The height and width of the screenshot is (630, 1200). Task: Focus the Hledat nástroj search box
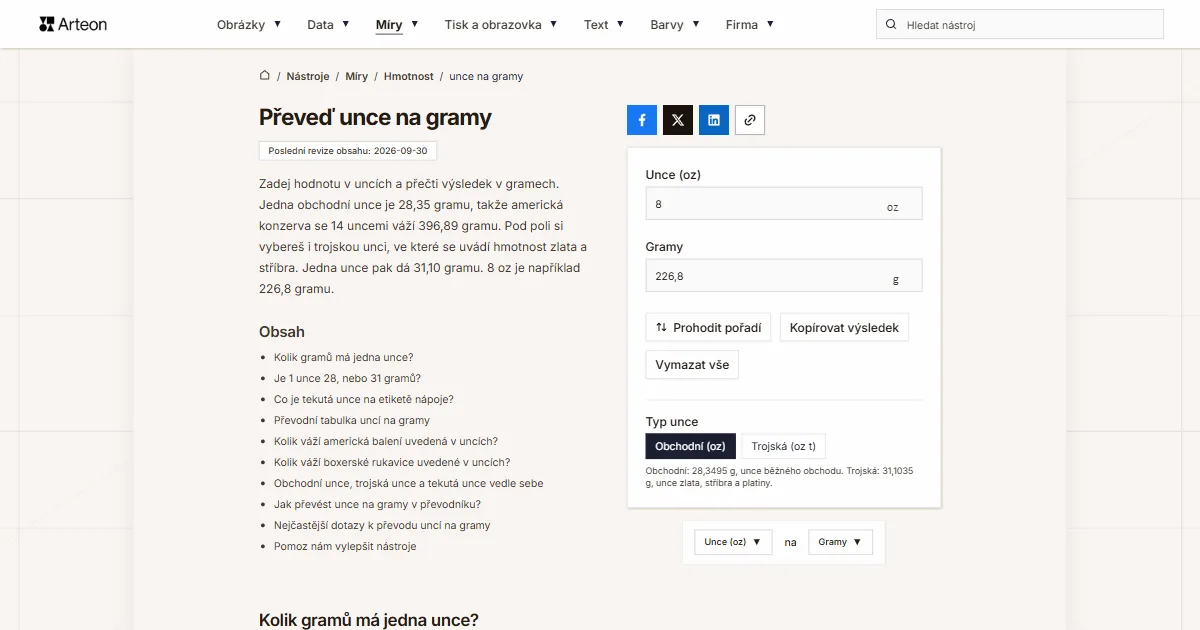[x=1020, y=25]
